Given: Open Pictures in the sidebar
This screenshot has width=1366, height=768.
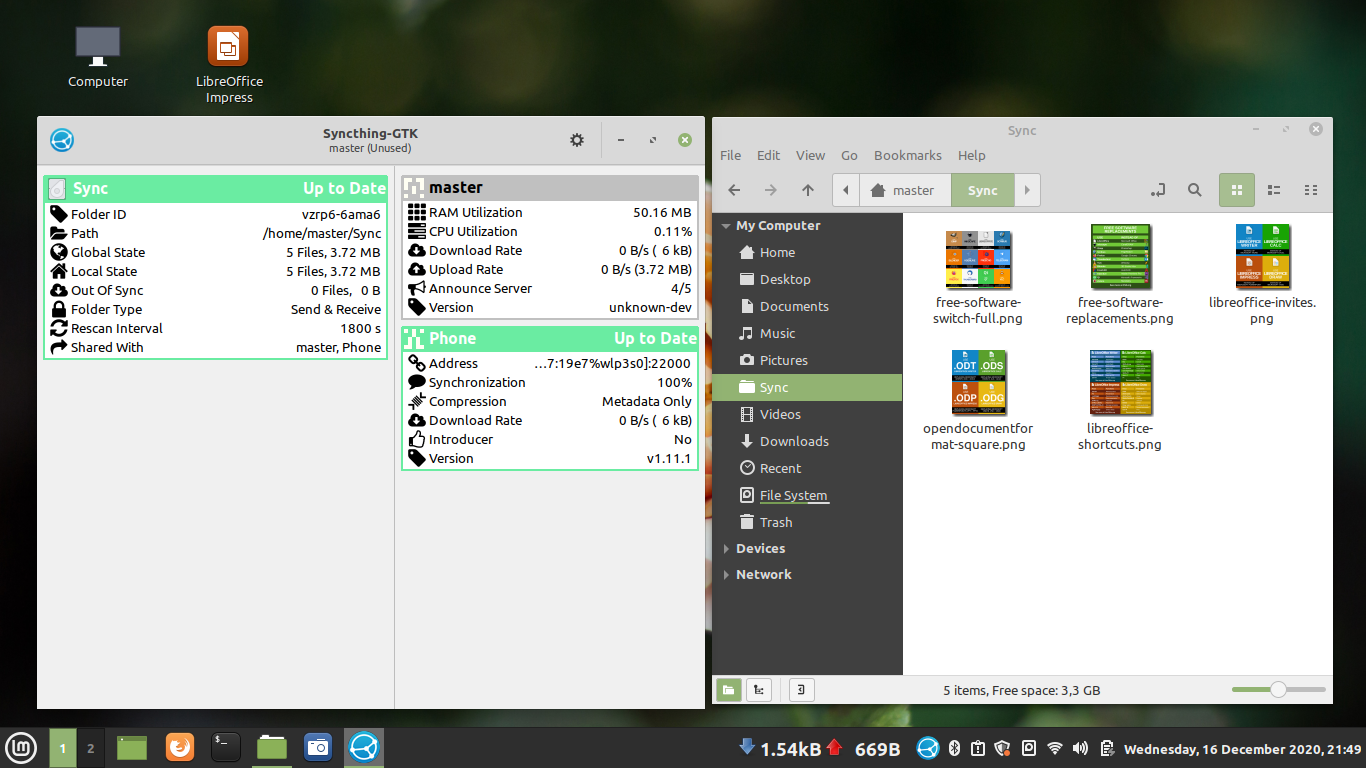Looking at the screenshot, I should [783, 361].
